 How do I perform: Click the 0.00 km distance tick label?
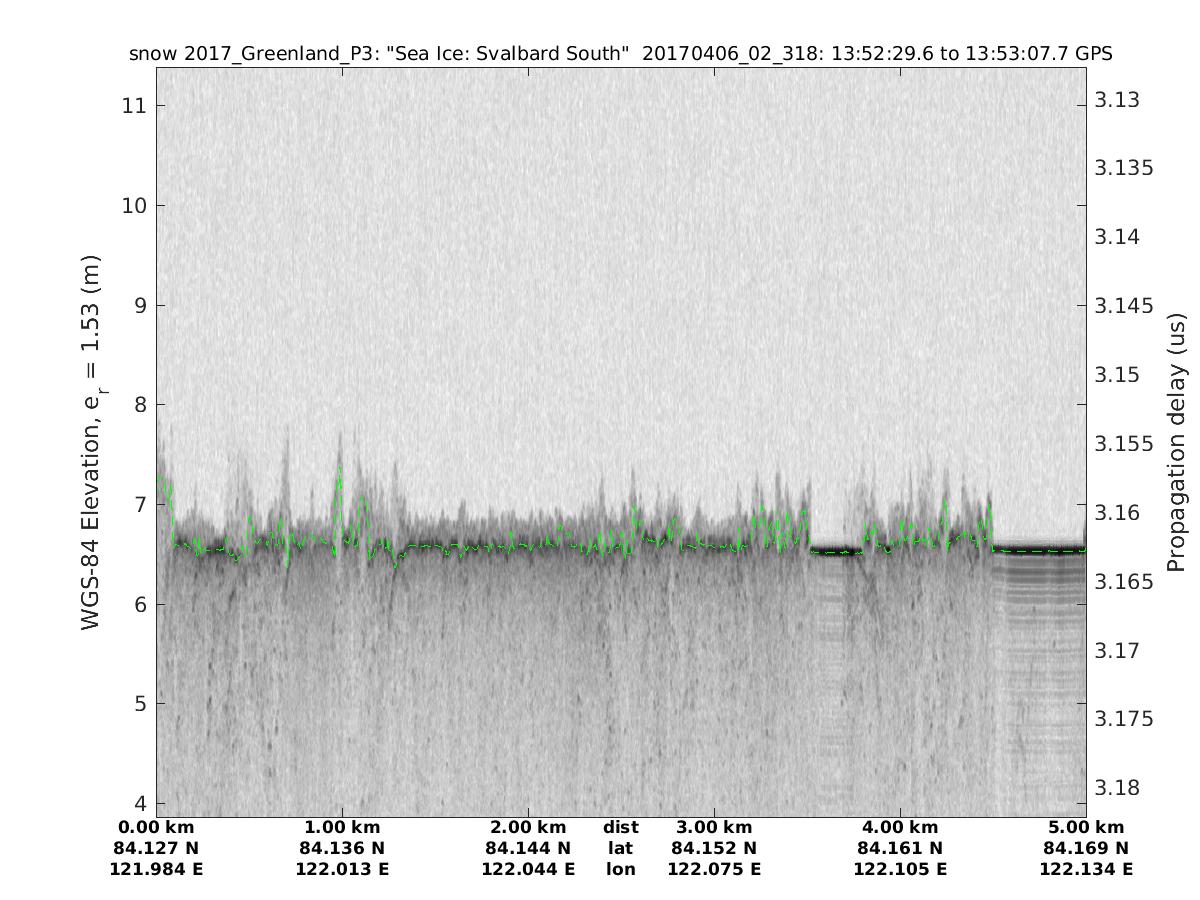click(156, 828)
